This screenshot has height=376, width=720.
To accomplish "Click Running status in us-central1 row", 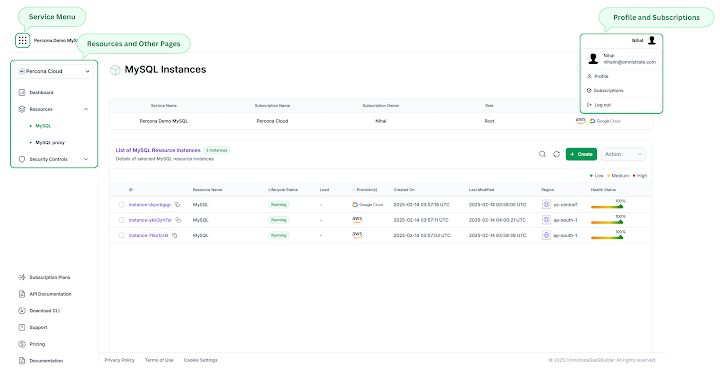I will pos(278,205).
